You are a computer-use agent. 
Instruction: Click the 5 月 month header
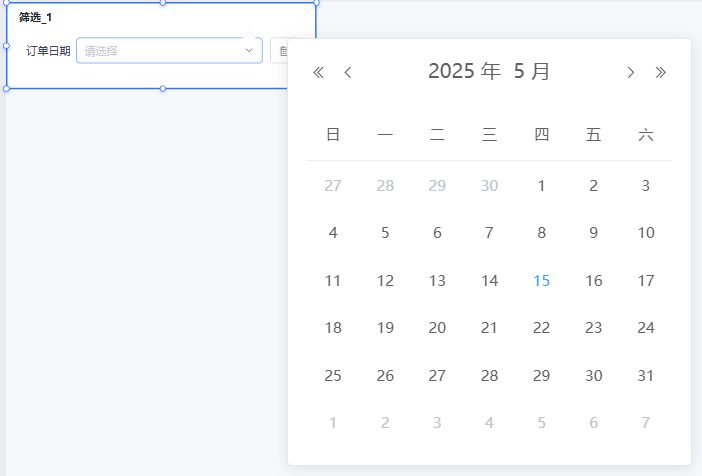coord(532,71)
